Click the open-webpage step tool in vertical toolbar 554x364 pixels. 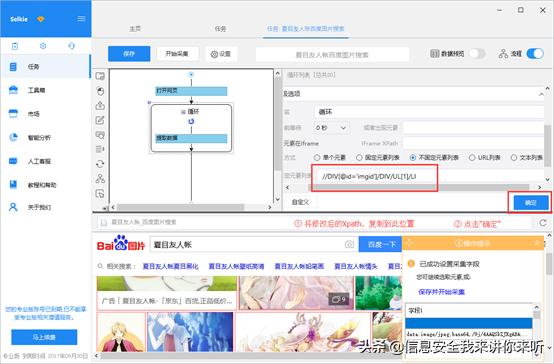pos(100,76)
